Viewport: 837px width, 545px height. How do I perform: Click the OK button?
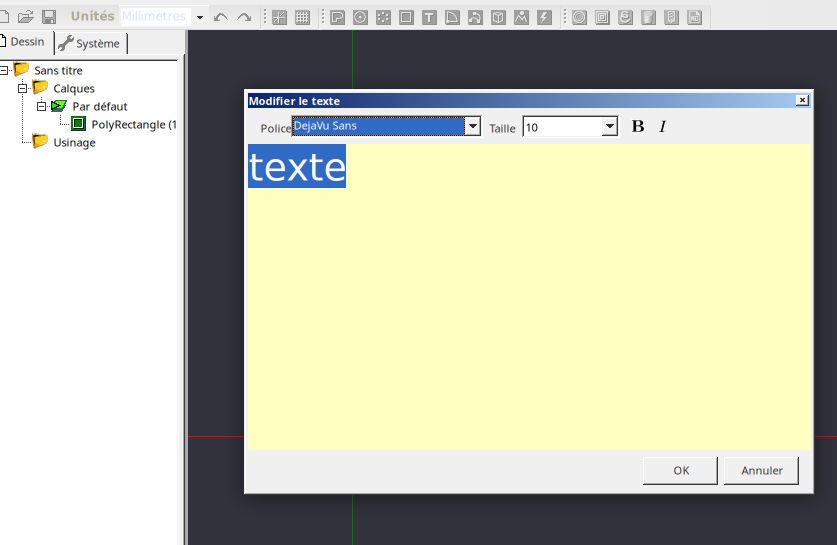[x=680, y=470]
